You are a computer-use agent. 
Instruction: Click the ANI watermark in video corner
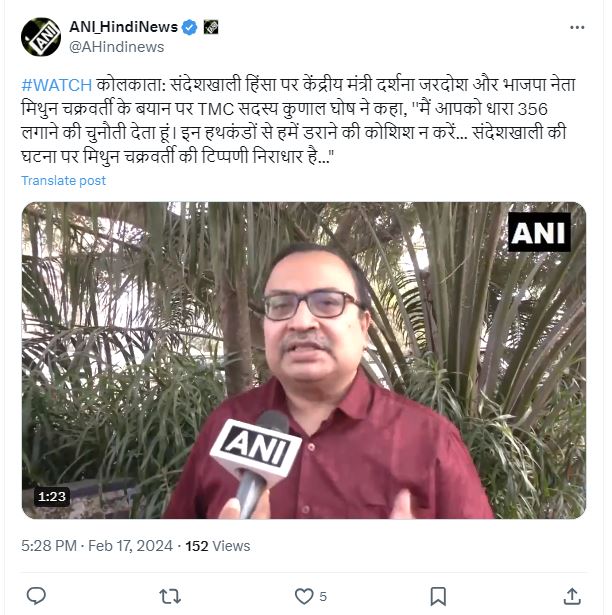(x=539, y=232)
